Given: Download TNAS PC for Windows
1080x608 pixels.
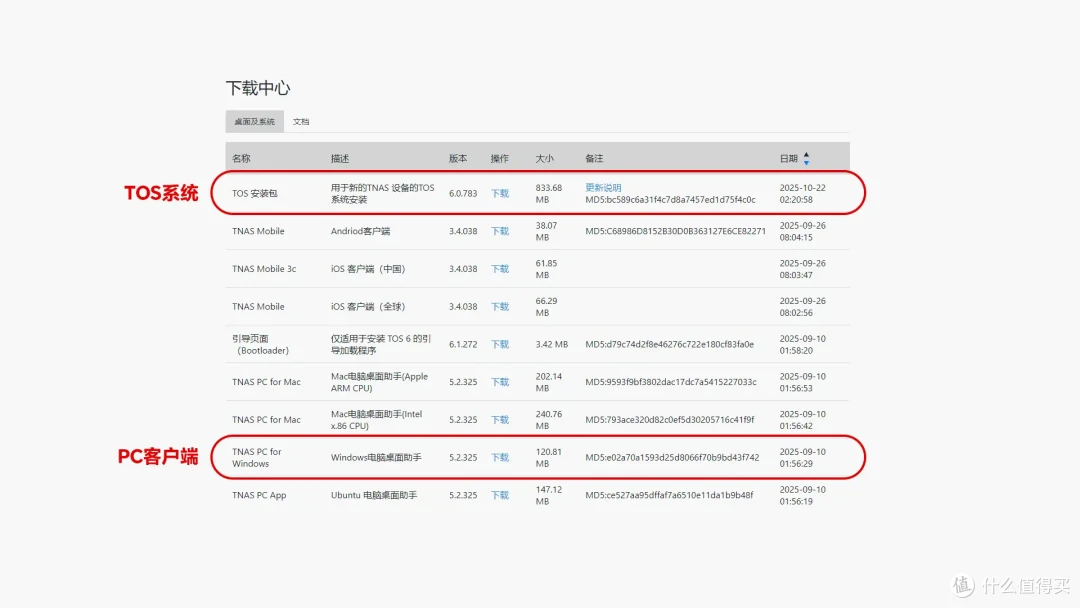Looking at the screenshot, I should (x=499, y=458).
